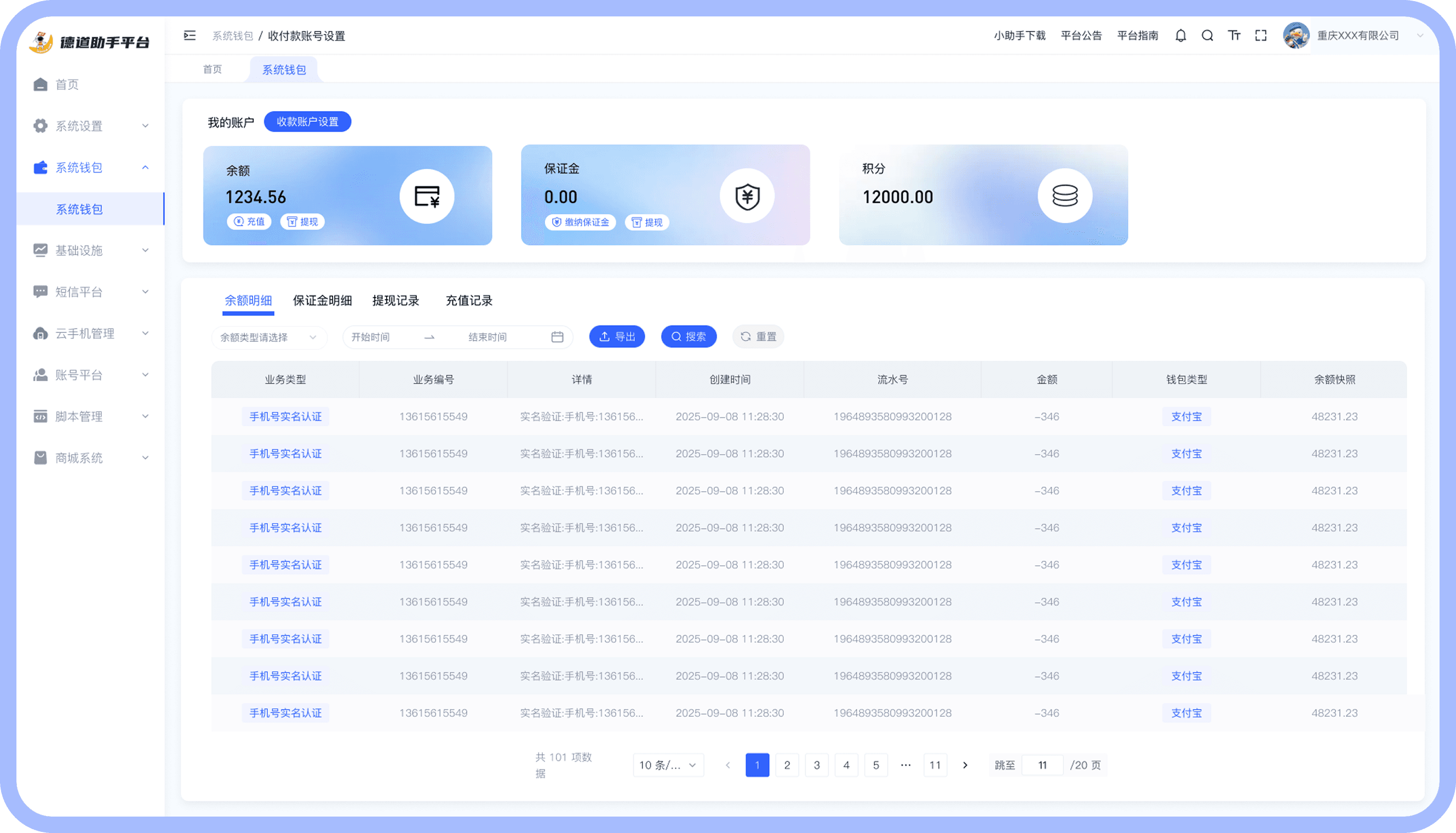Viewport: 1456px width, 833px height.
Task: Click the search magnifier icon in header
Action: [x=1207, y=36]
